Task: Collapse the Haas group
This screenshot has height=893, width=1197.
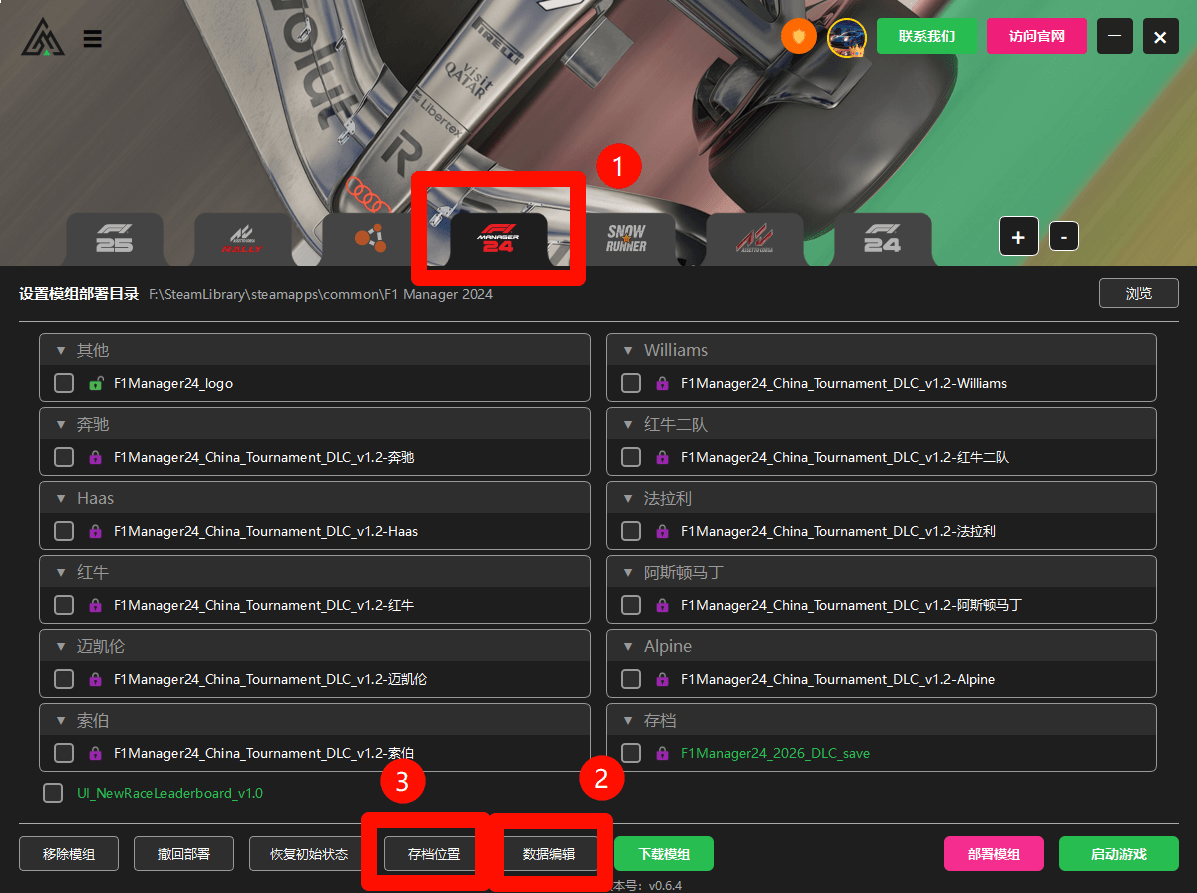Action: 61,499
